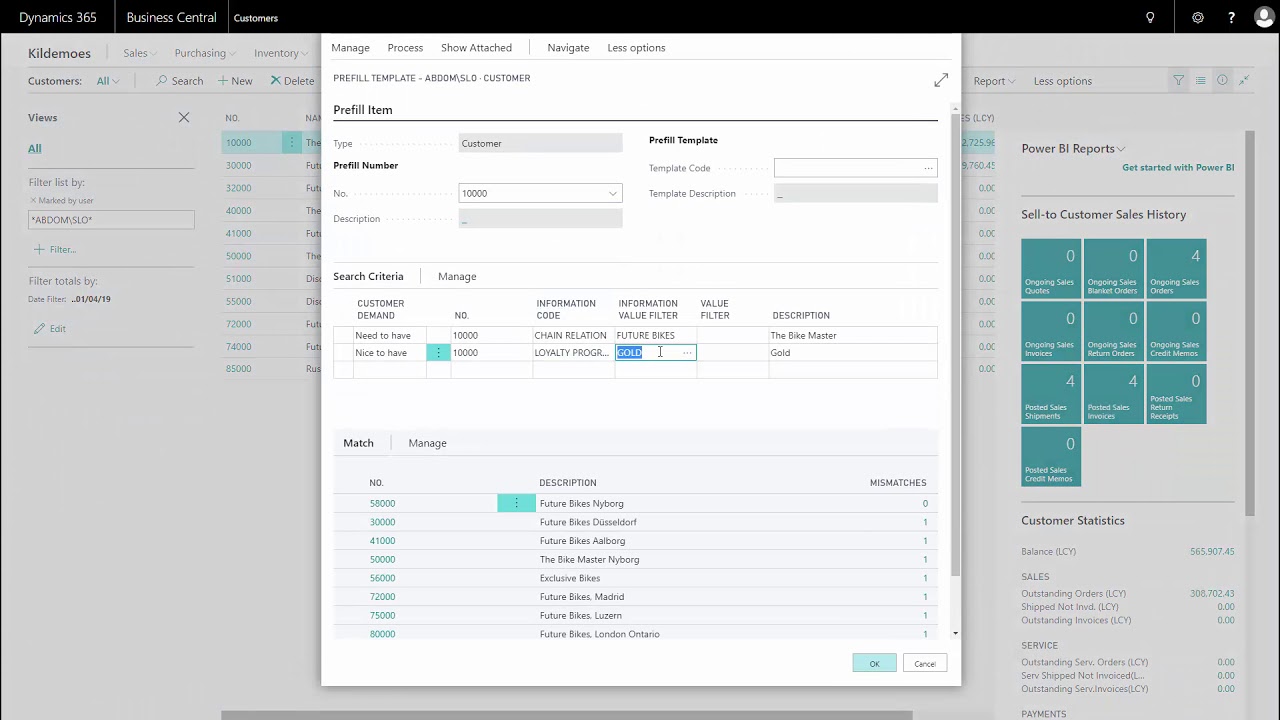
Task: Open row menu for Future Bikes Nyborg match
Action: (516, 503)
